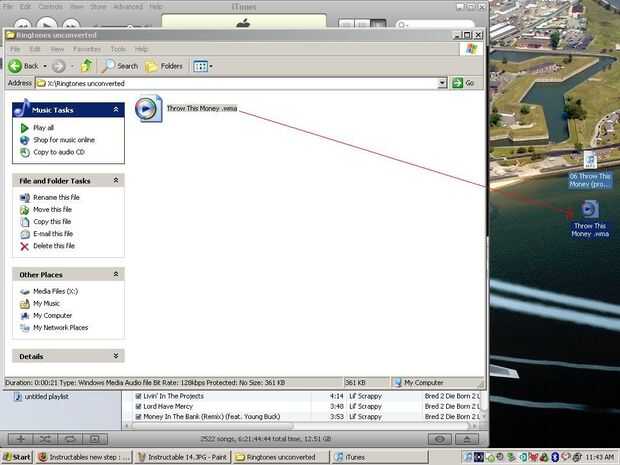Click the Views toolbar icon
This screenshot has width=620, height=465.
click(200, 66)
